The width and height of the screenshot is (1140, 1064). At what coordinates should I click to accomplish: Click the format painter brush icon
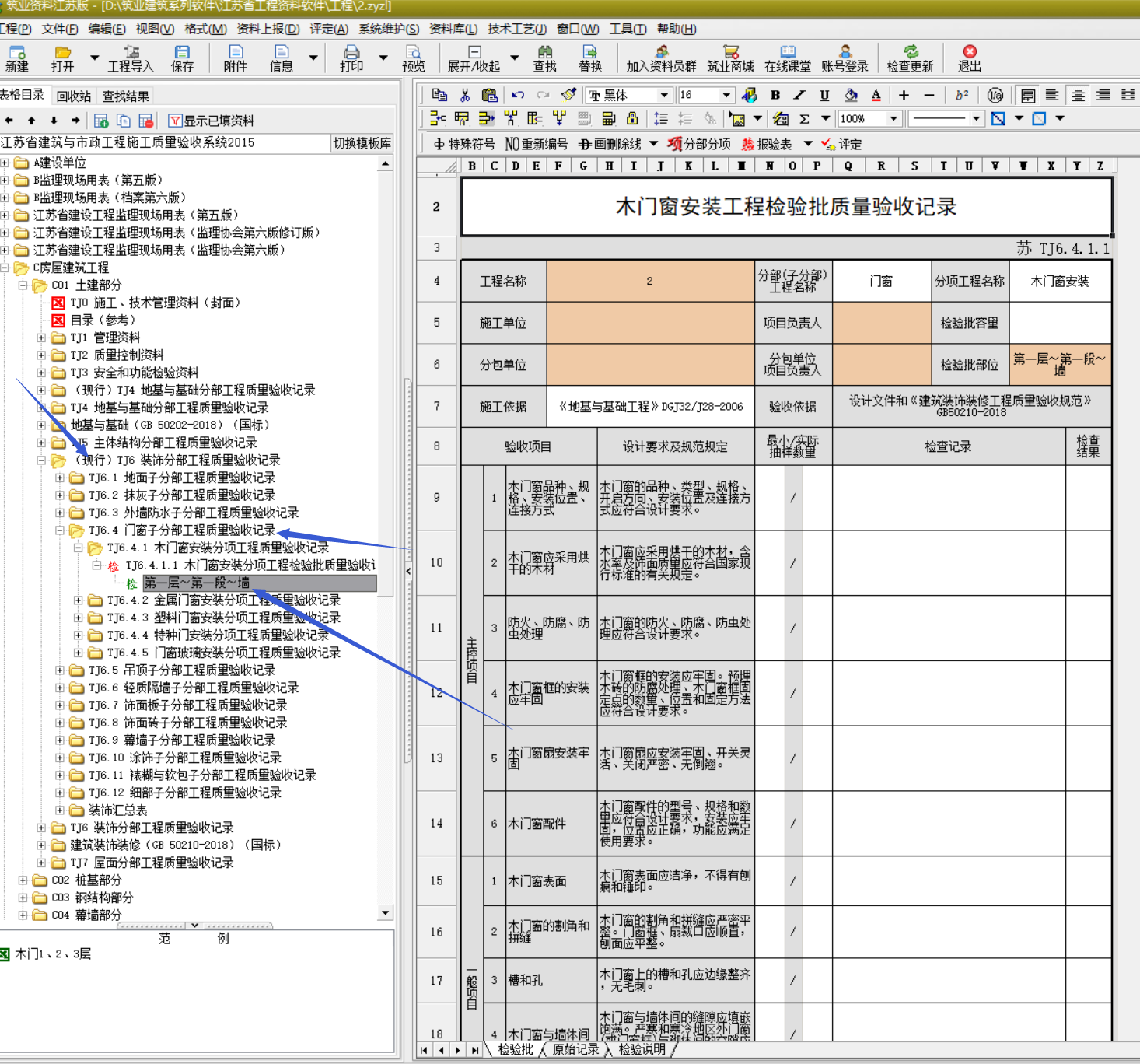pyautogui.click(x=568, y=95)
